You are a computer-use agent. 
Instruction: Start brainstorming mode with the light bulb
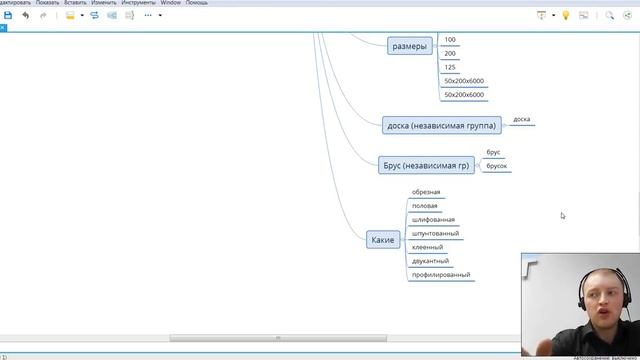(566, 16)
